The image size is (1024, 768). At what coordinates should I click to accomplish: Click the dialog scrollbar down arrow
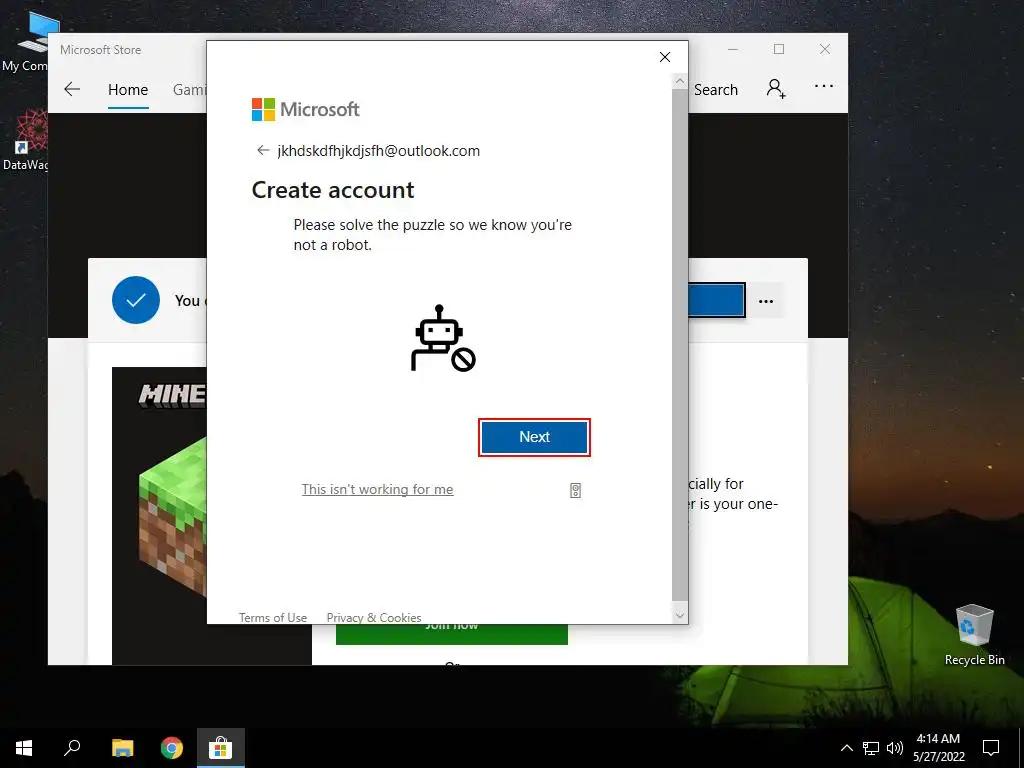[680, 615]
